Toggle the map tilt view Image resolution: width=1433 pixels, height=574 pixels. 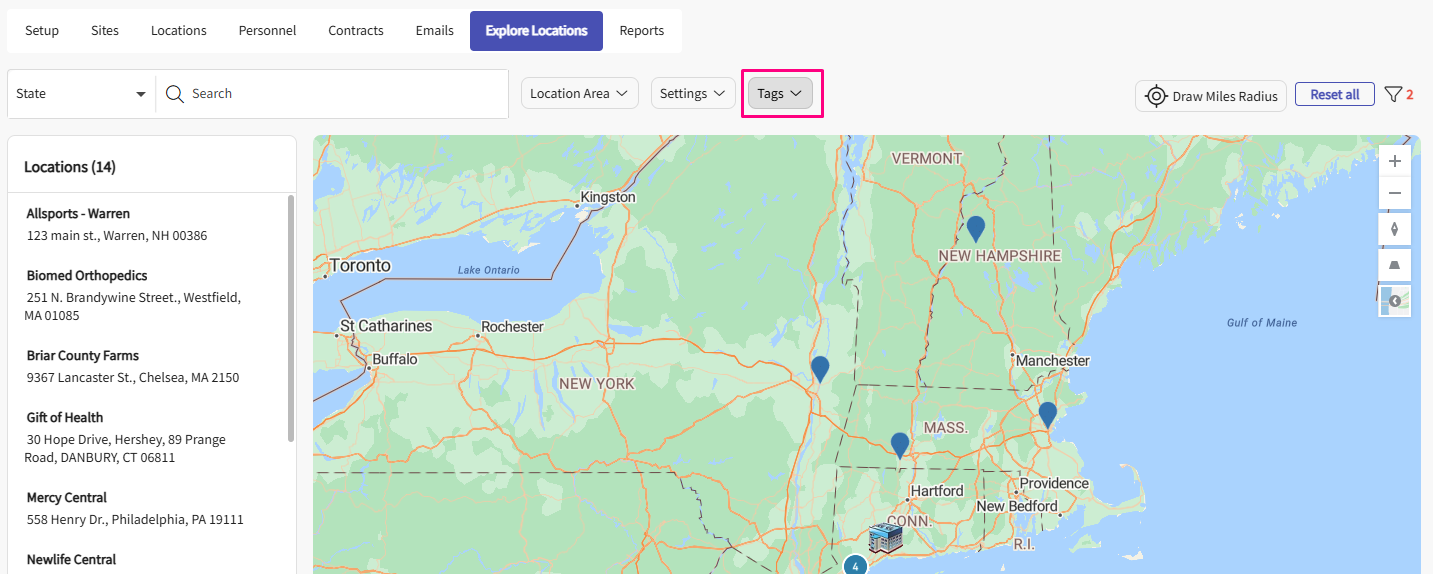tap(1394, 265)
